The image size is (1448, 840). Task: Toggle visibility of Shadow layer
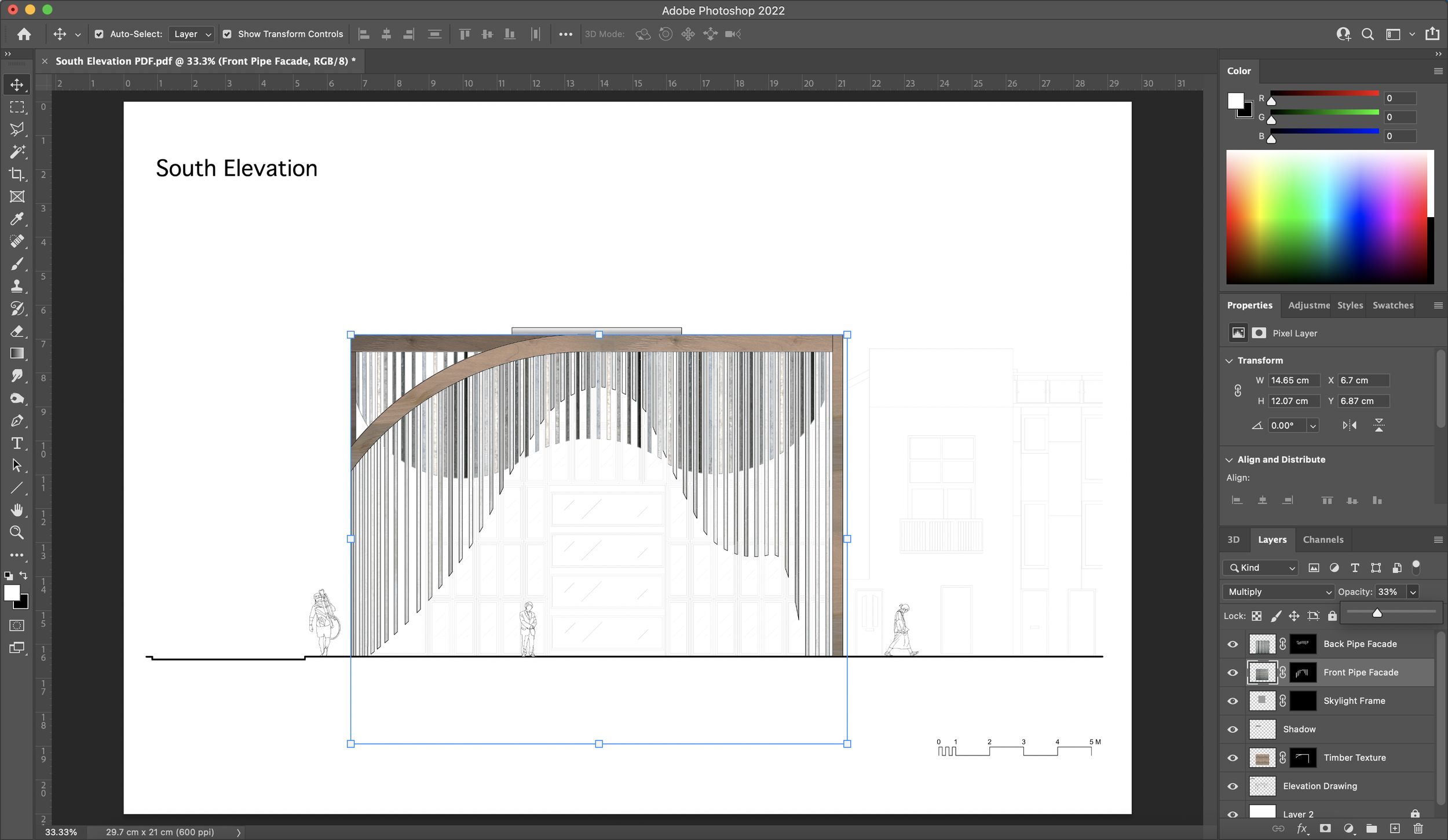point(1233,729)
